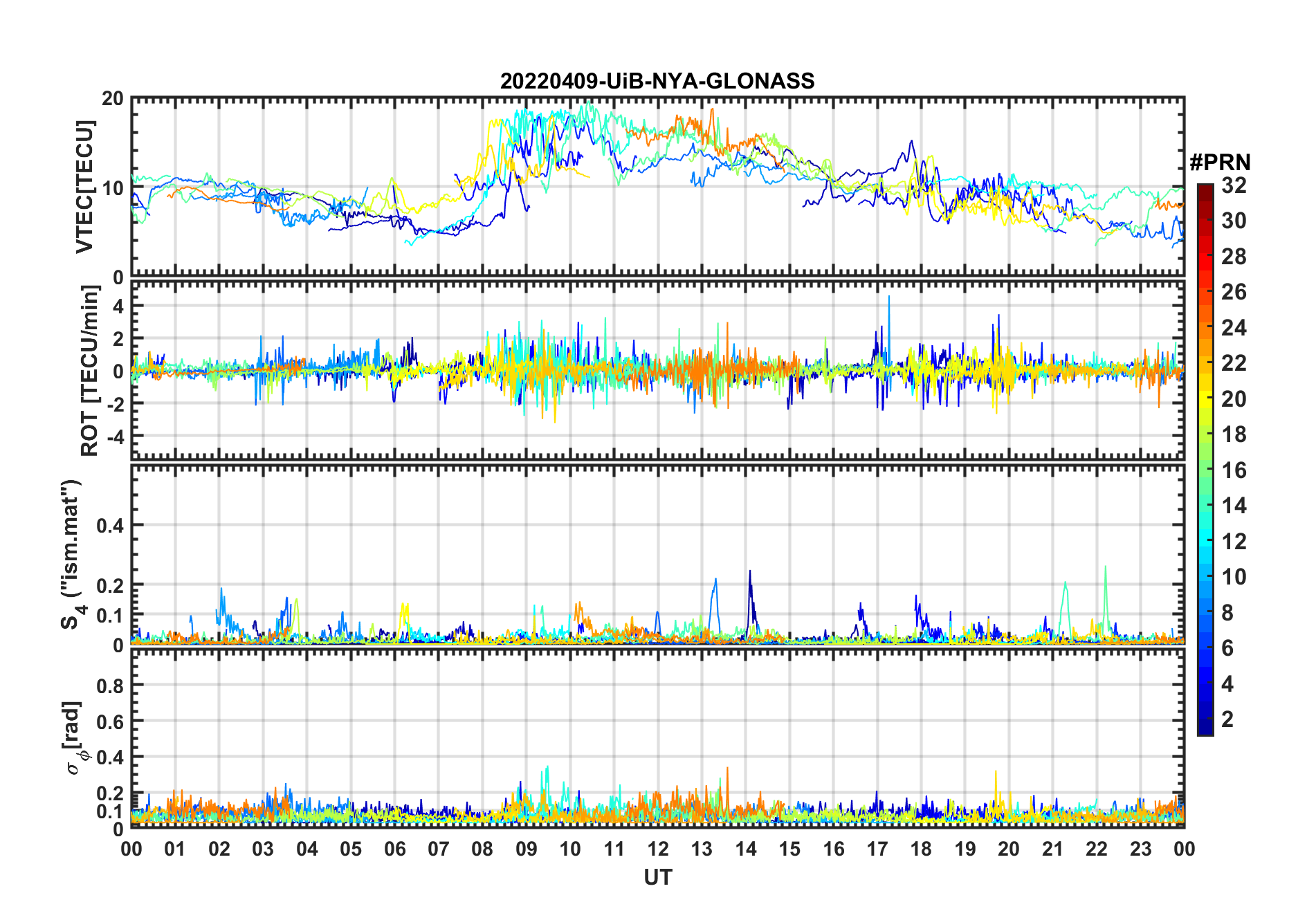
Task: Click the #PRN colorbar title
Action: point(1220,163)
